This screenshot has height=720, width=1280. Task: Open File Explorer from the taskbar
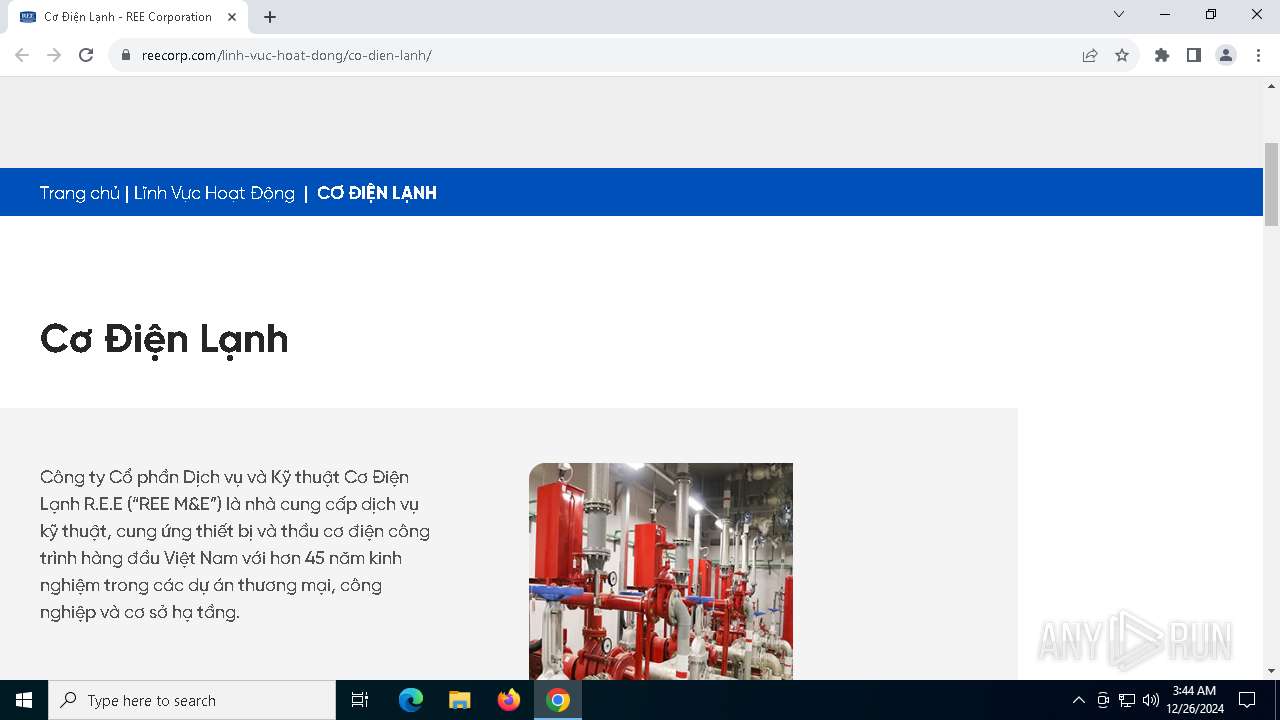tap(460, 700)
